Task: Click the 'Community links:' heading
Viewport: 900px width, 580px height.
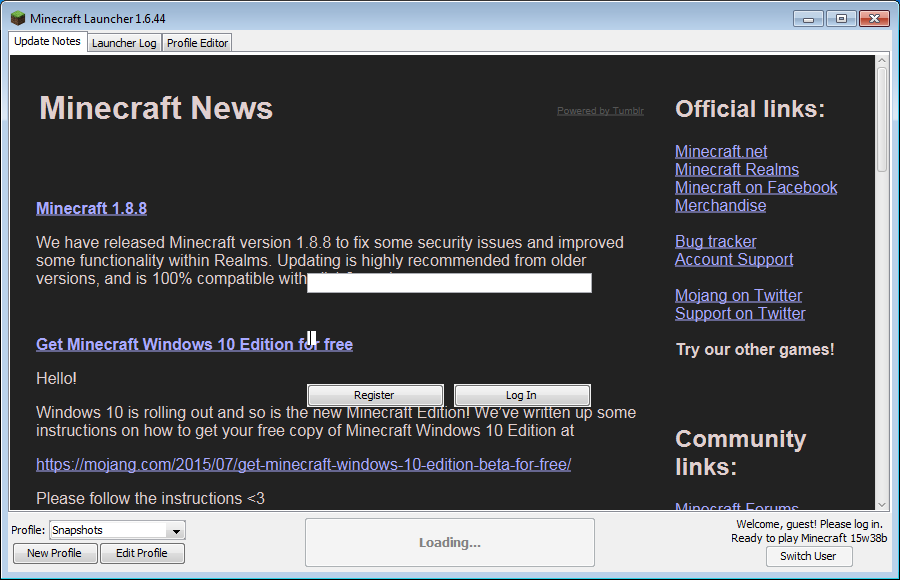Action: tap(741, 453)
